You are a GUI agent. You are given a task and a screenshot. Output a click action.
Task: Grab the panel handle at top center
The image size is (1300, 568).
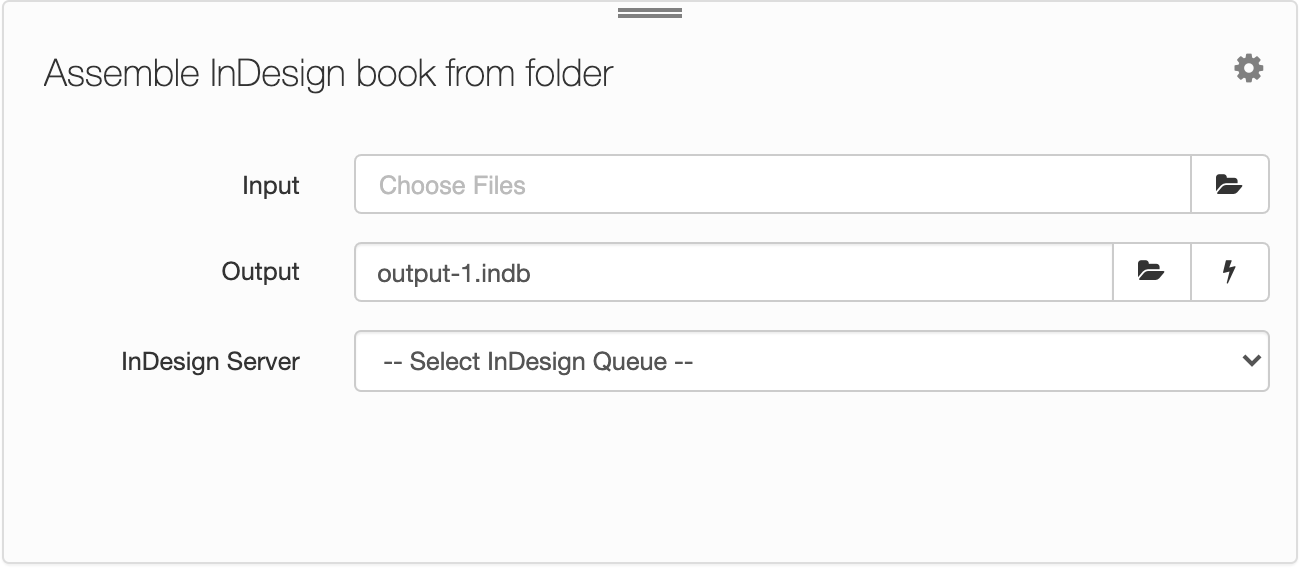pos(650,13)
